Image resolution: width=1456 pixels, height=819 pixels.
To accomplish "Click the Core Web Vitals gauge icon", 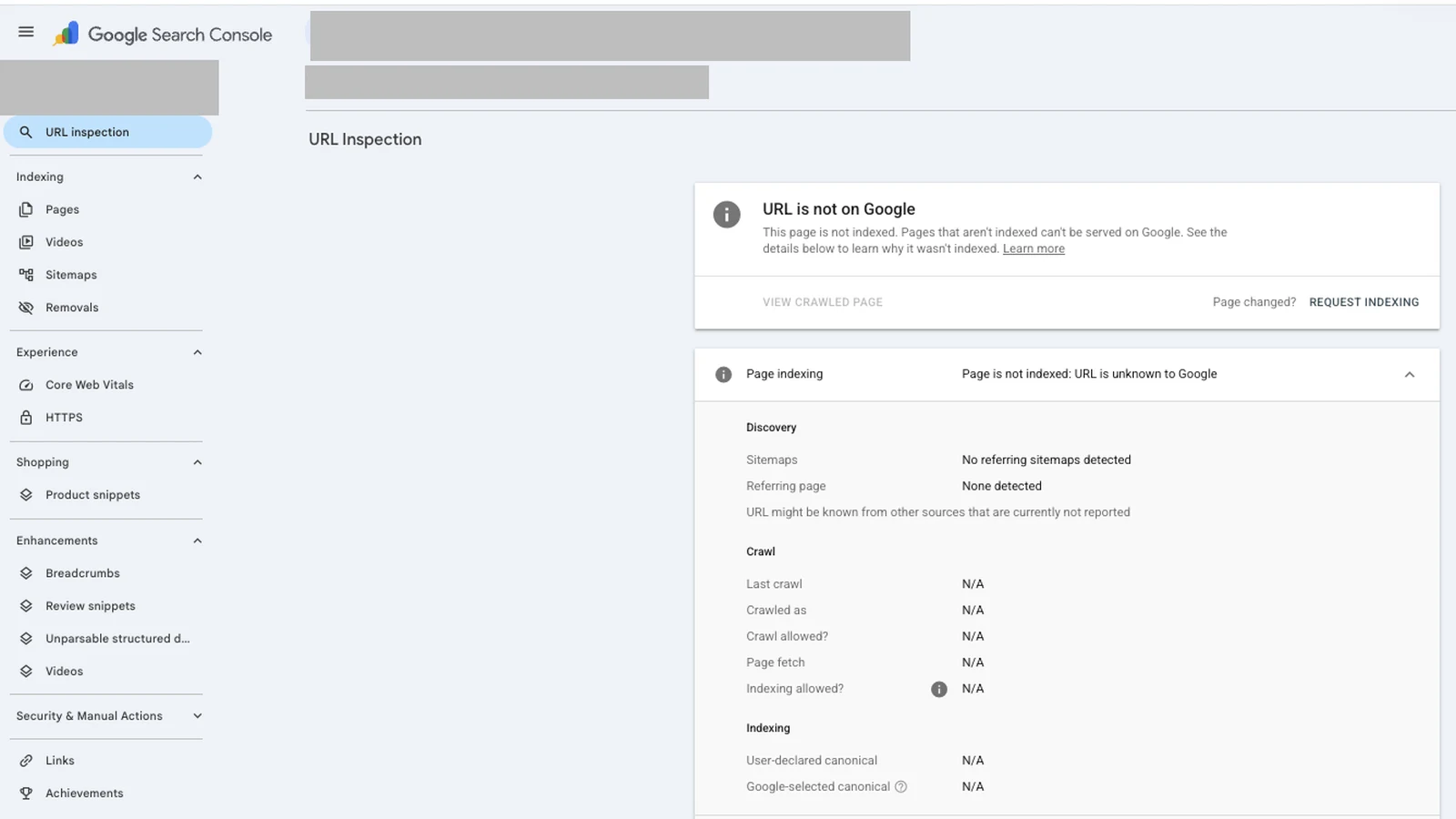I will click(26, 385).
